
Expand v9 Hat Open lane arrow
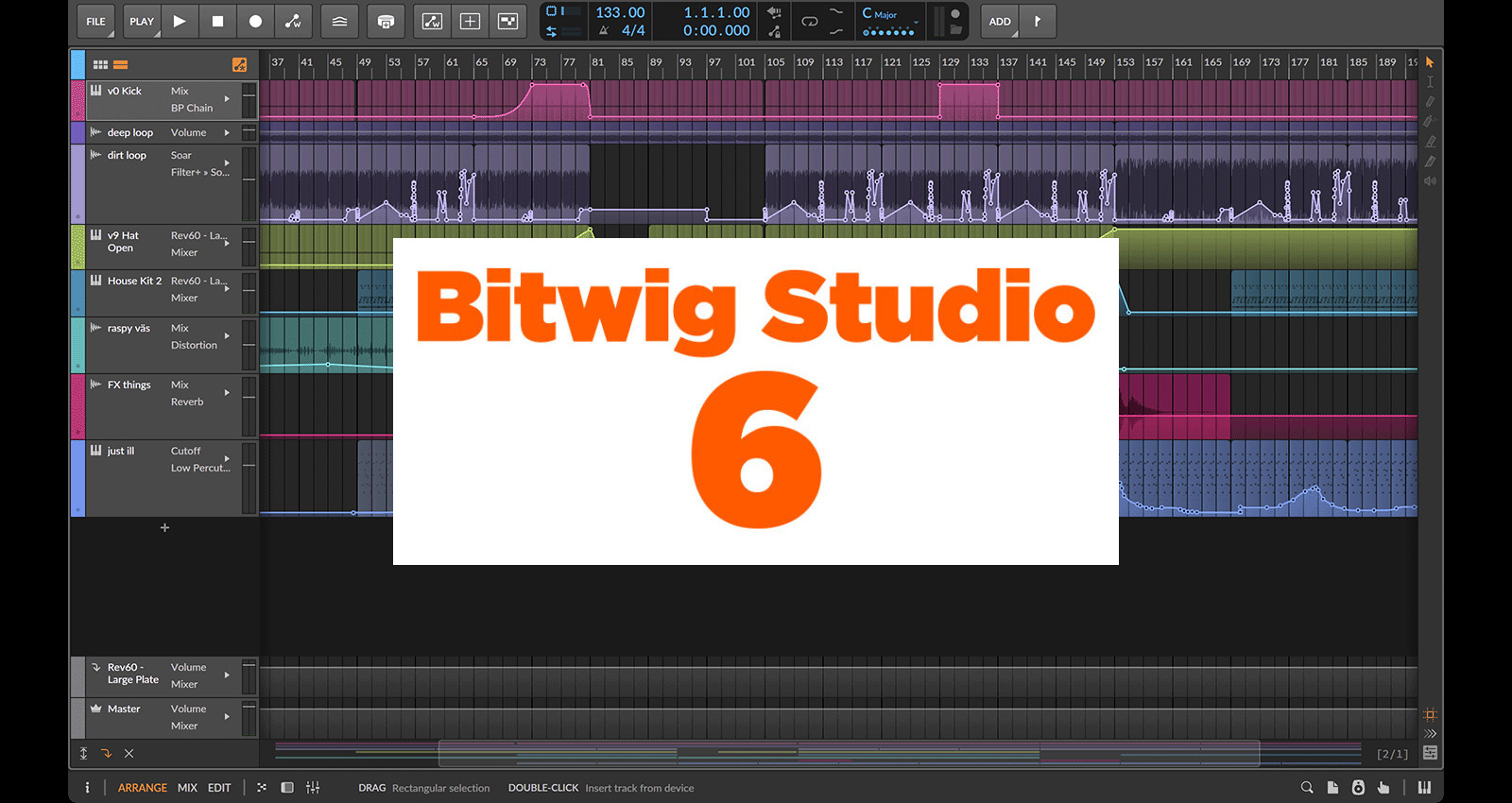tap(227, 243)
